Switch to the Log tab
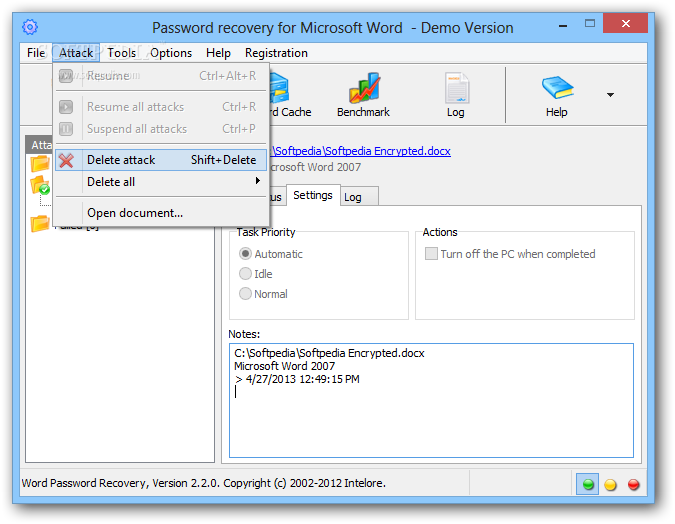 (359, 197)
